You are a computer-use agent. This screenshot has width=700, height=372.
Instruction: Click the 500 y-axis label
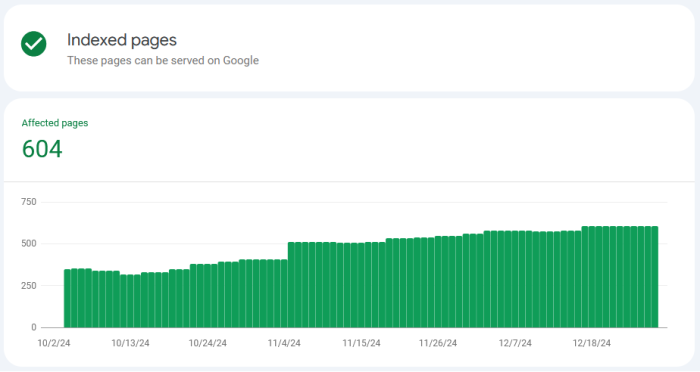click(29, 244)
